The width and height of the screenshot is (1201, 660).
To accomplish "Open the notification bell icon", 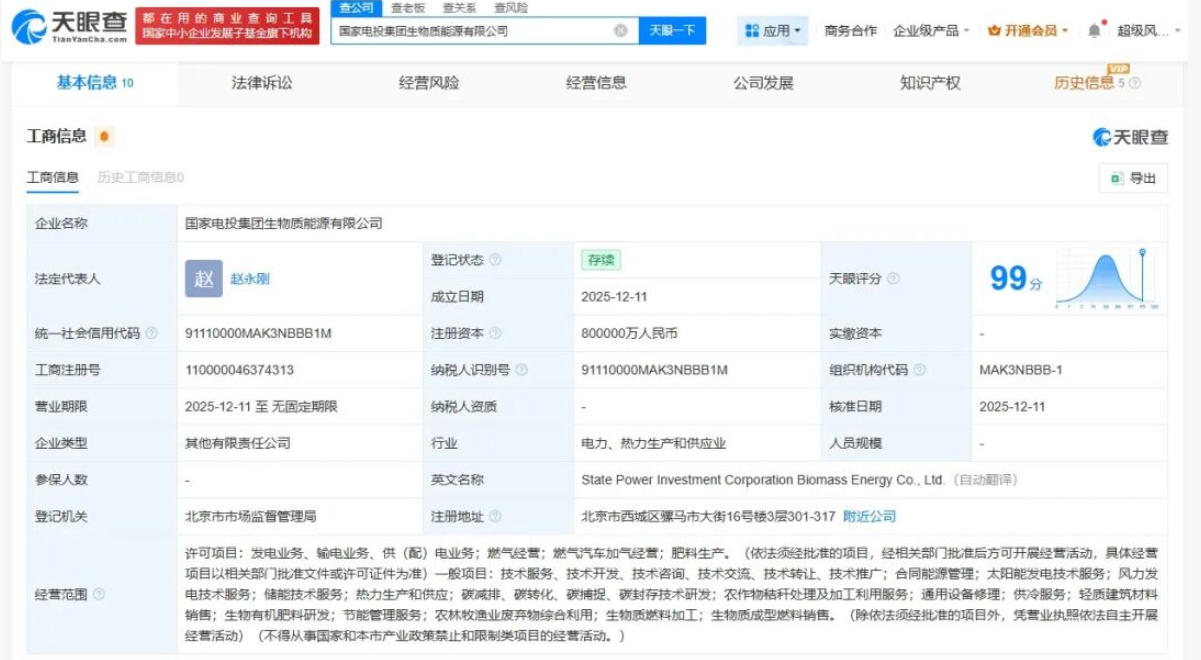I will click(1094, 31).
